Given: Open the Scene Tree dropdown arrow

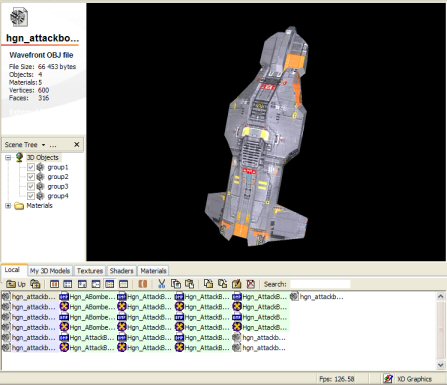Looking at the screenshot, I should point(43,145).
